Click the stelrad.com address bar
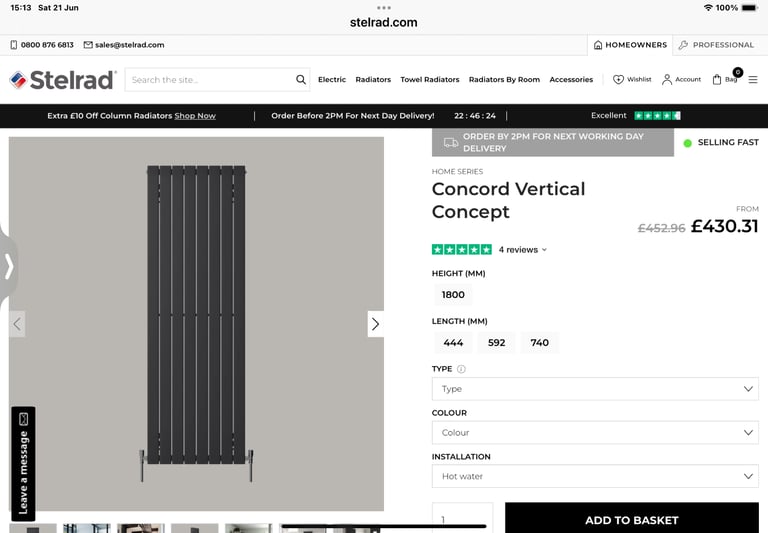Image resolution: width=768 pixels, height=533 pixels. pyautogui.click(x=384, y=23)
